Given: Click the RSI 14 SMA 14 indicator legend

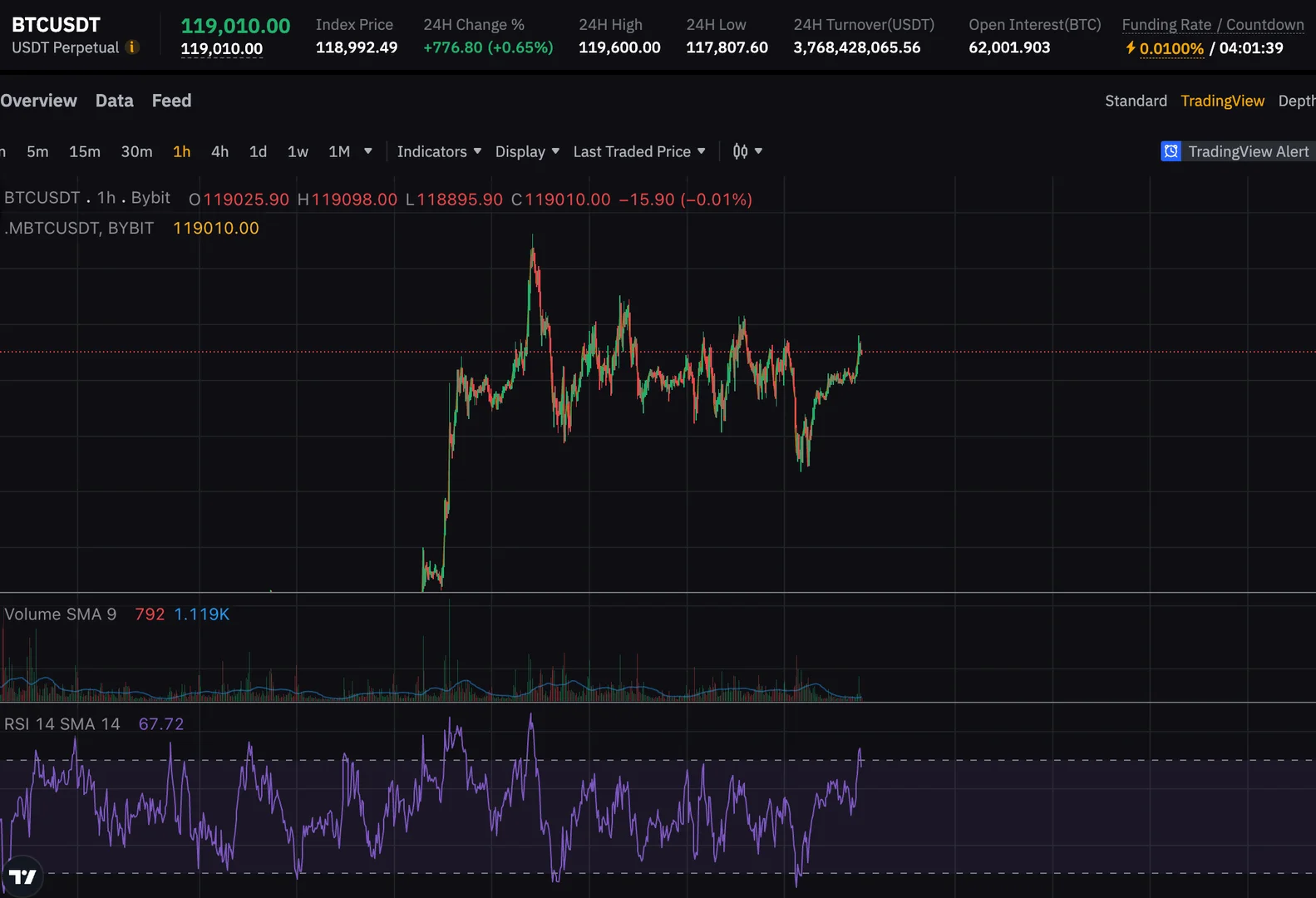Looking at the screenshot, I should tap(62, 724).
